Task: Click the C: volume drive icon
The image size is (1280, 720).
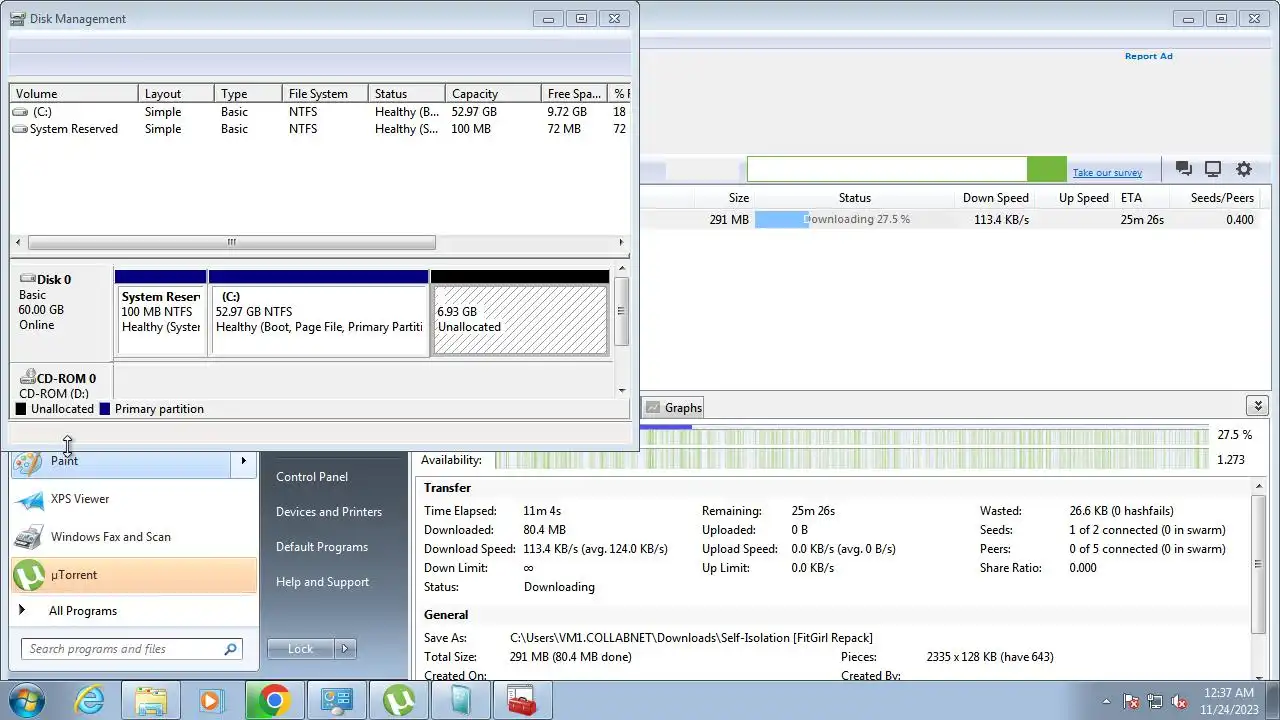Action: [x=20, y=112]
